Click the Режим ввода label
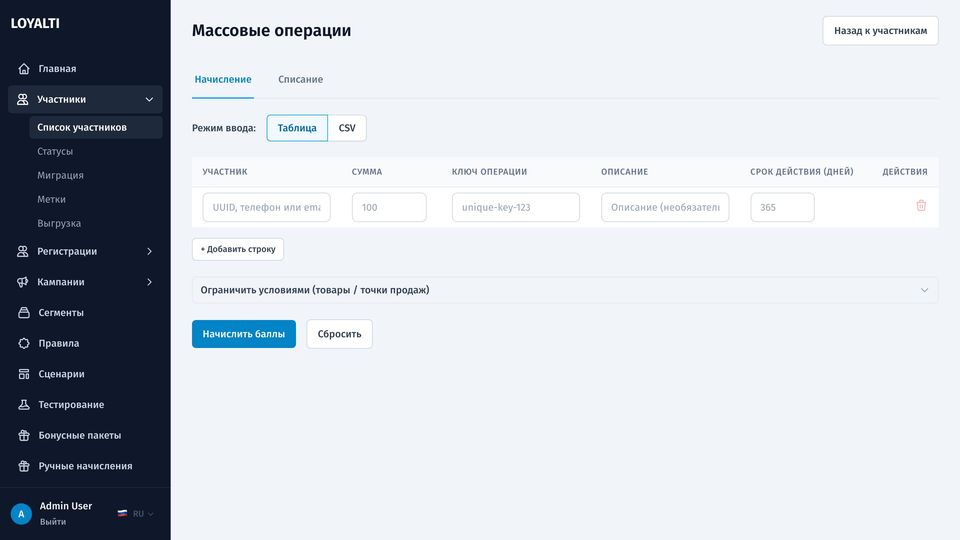Screen dimensions: 960x540 pos(224,128)
